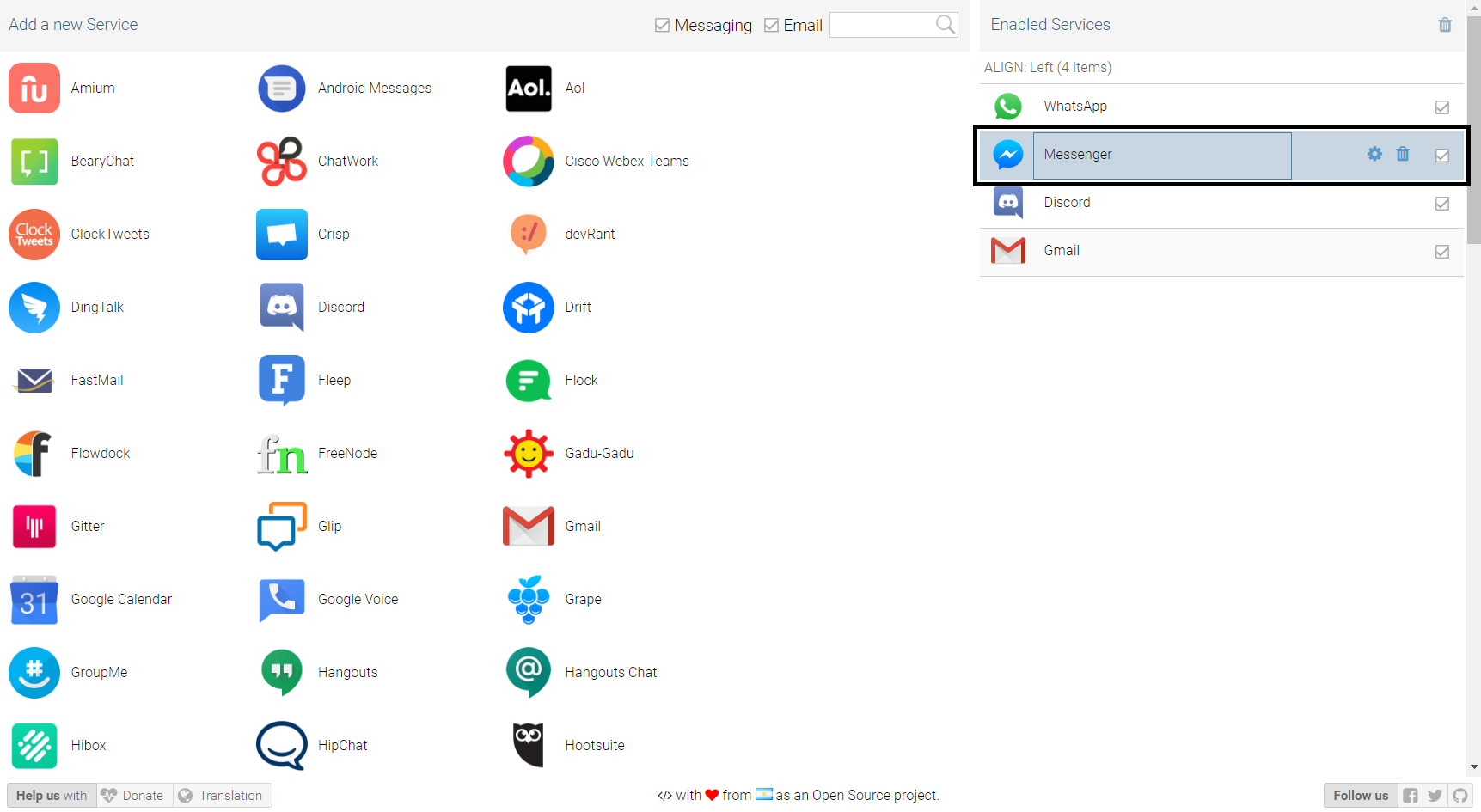This screenshot has width=1481, height=812.
Task: Add Gitter via its pink icon
Action: click(x=34, y=526)
